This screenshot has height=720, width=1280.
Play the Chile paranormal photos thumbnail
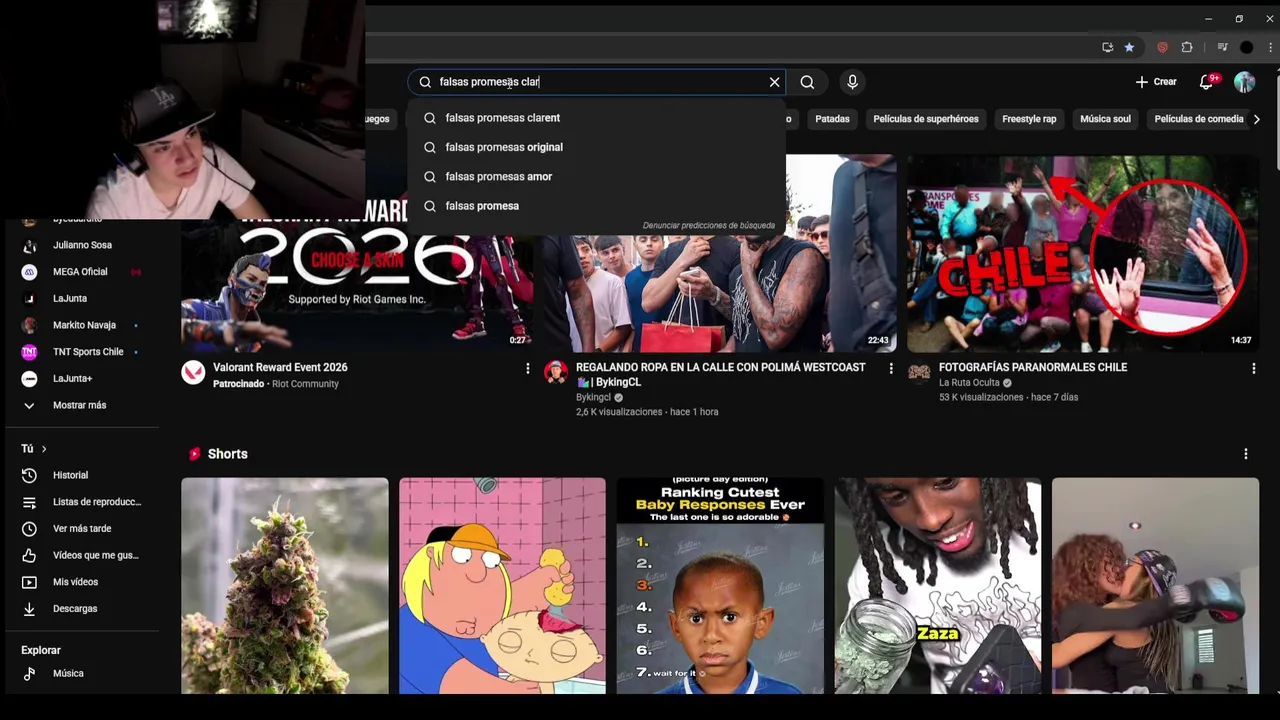click(1083, 252)
